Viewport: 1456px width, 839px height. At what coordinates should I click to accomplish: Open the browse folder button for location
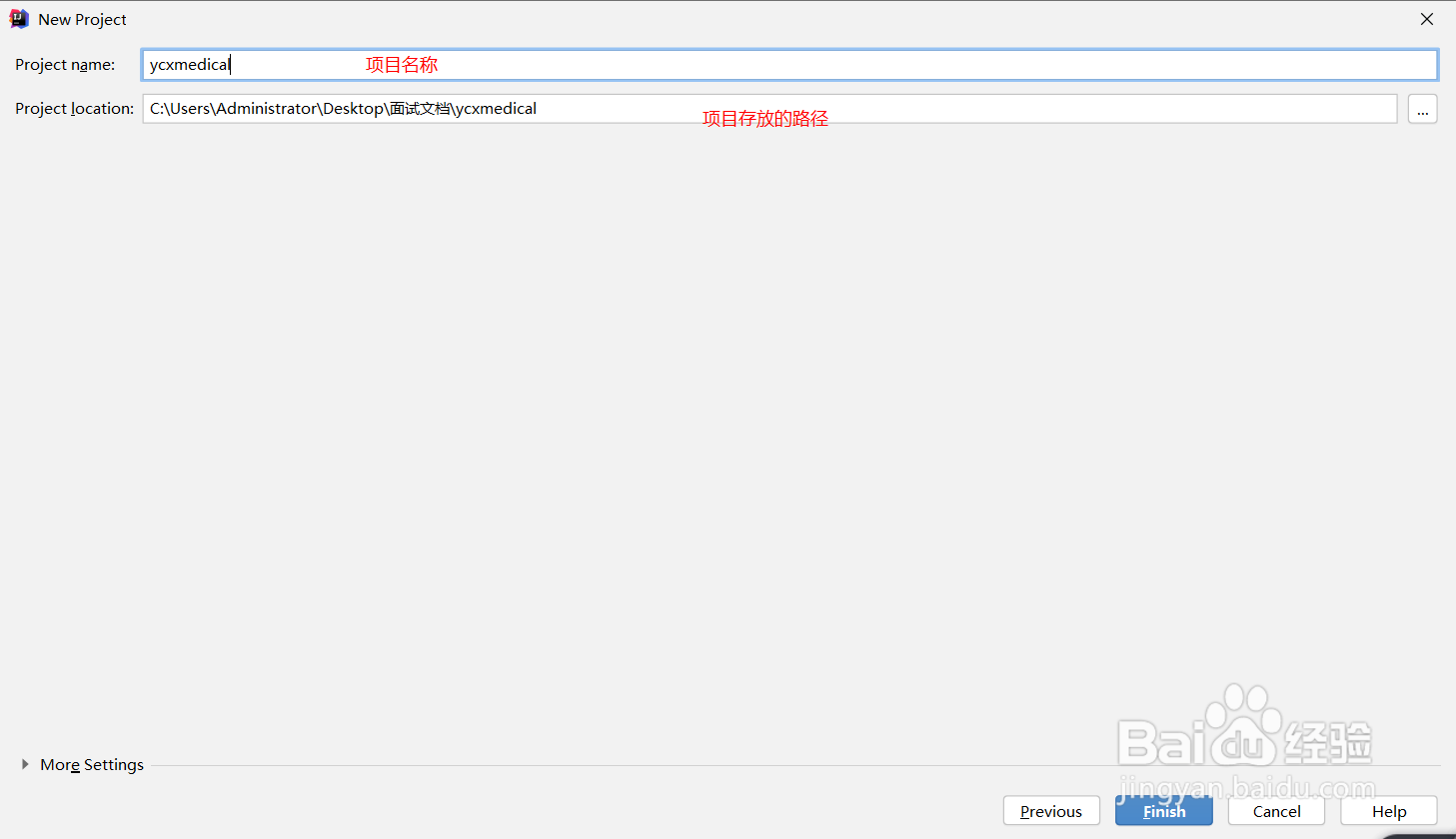pyautogui.click(x=1423, y=109)
